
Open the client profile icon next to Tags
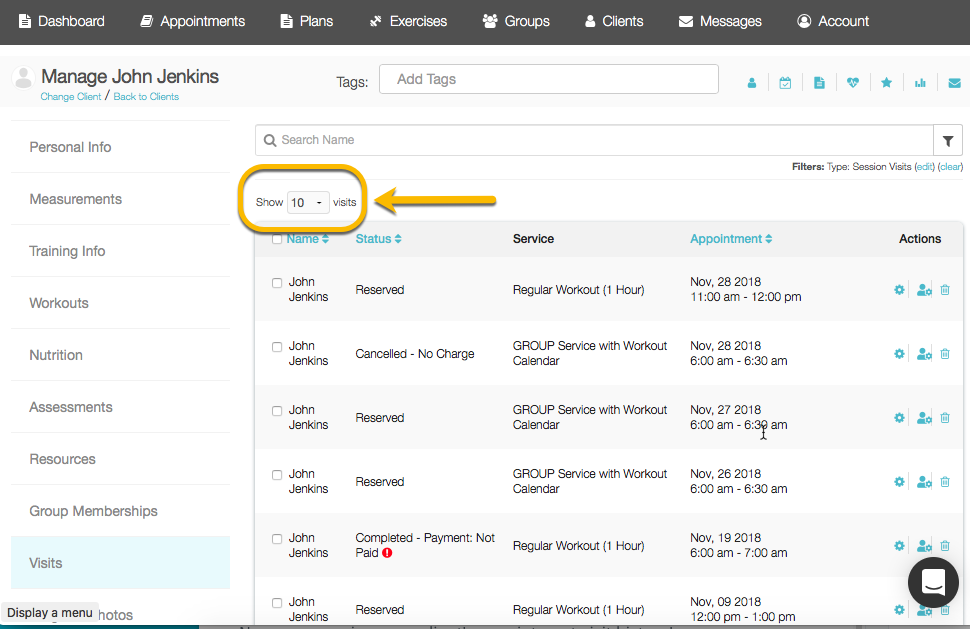752,82
